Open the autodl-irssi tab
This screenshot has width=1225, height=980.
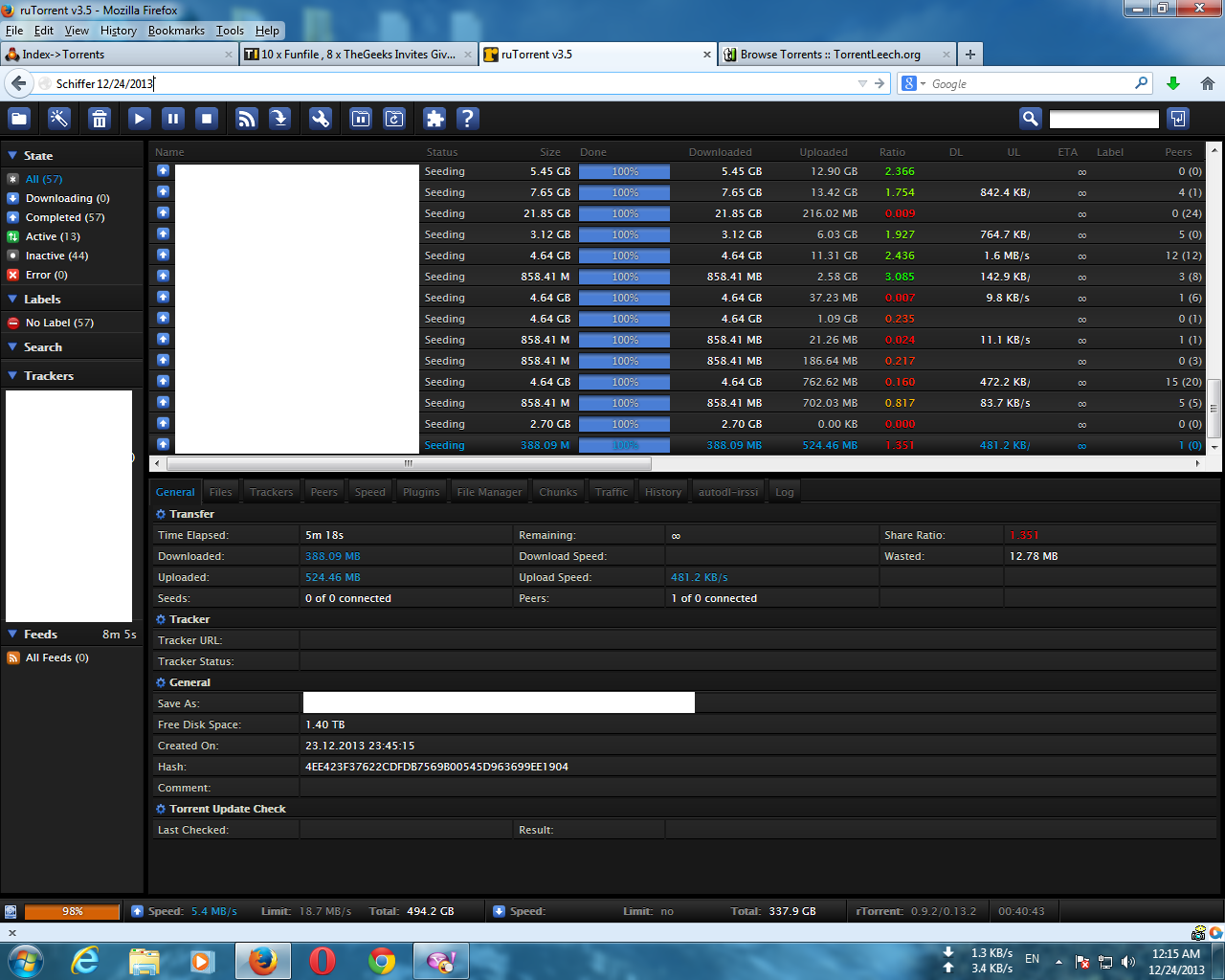(x=728, y=492)
